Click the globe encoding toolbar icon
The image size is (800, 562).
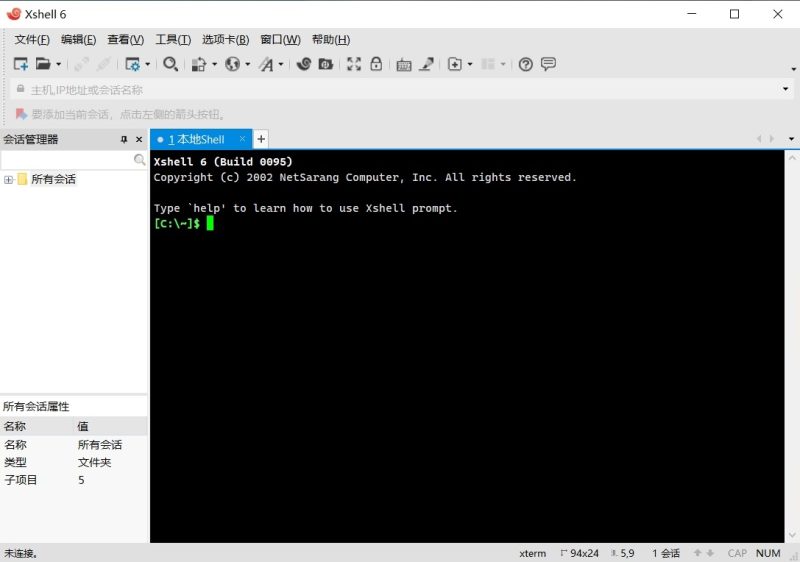pos(233,64)
